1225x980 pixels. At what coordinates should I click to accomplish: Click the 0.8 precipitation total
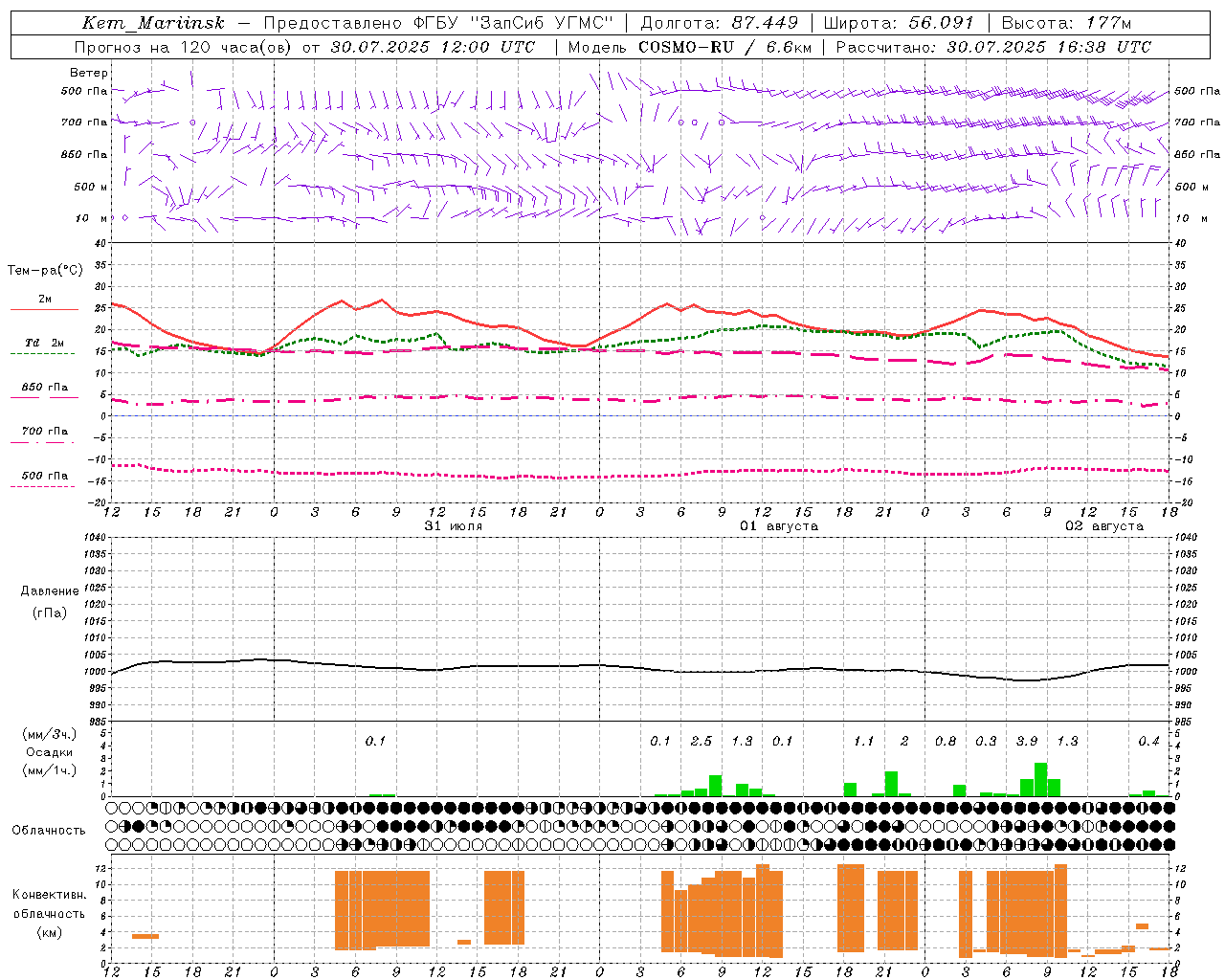[x=946, y=741]
